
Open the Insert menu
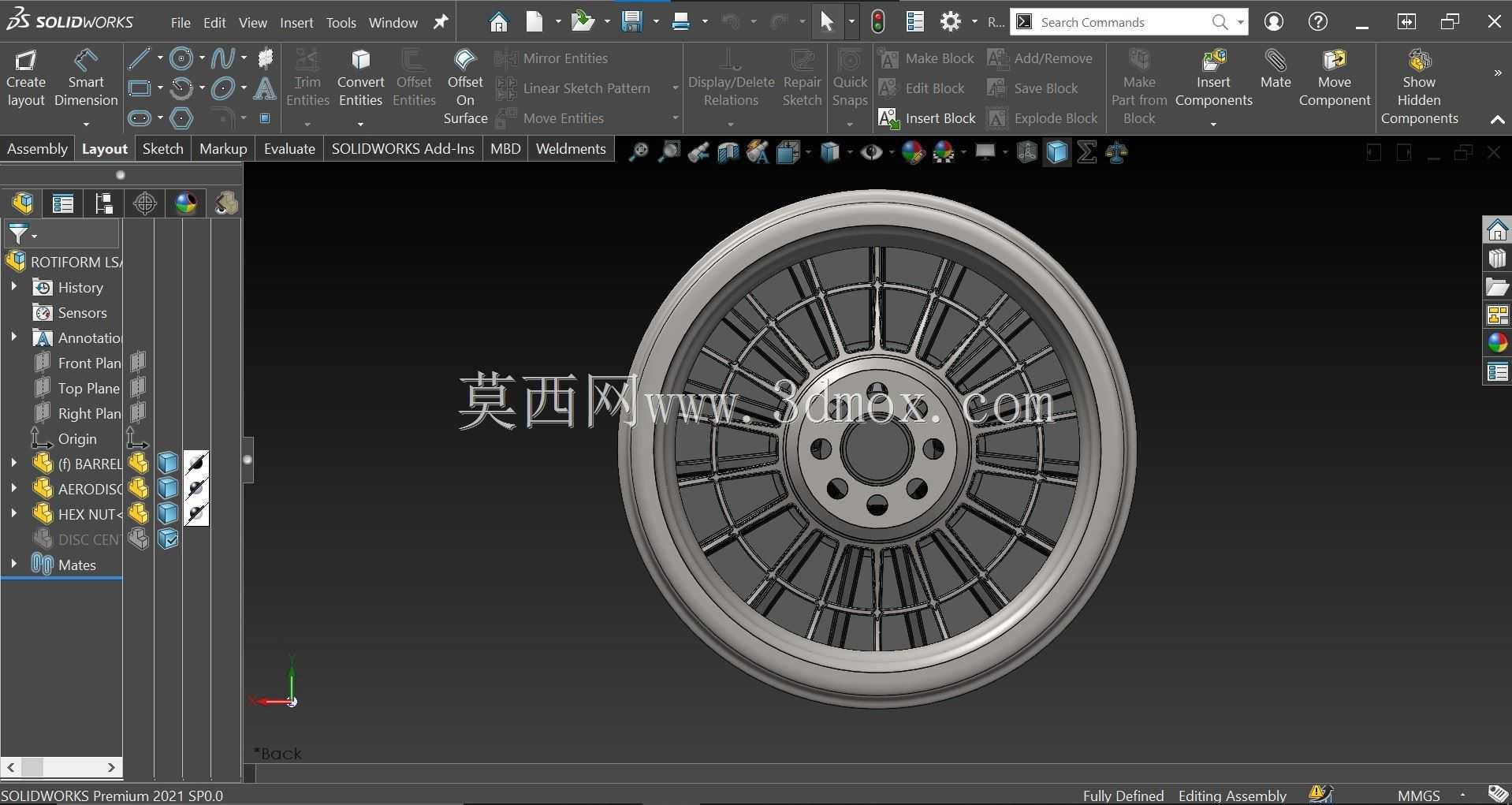(296, 23)
